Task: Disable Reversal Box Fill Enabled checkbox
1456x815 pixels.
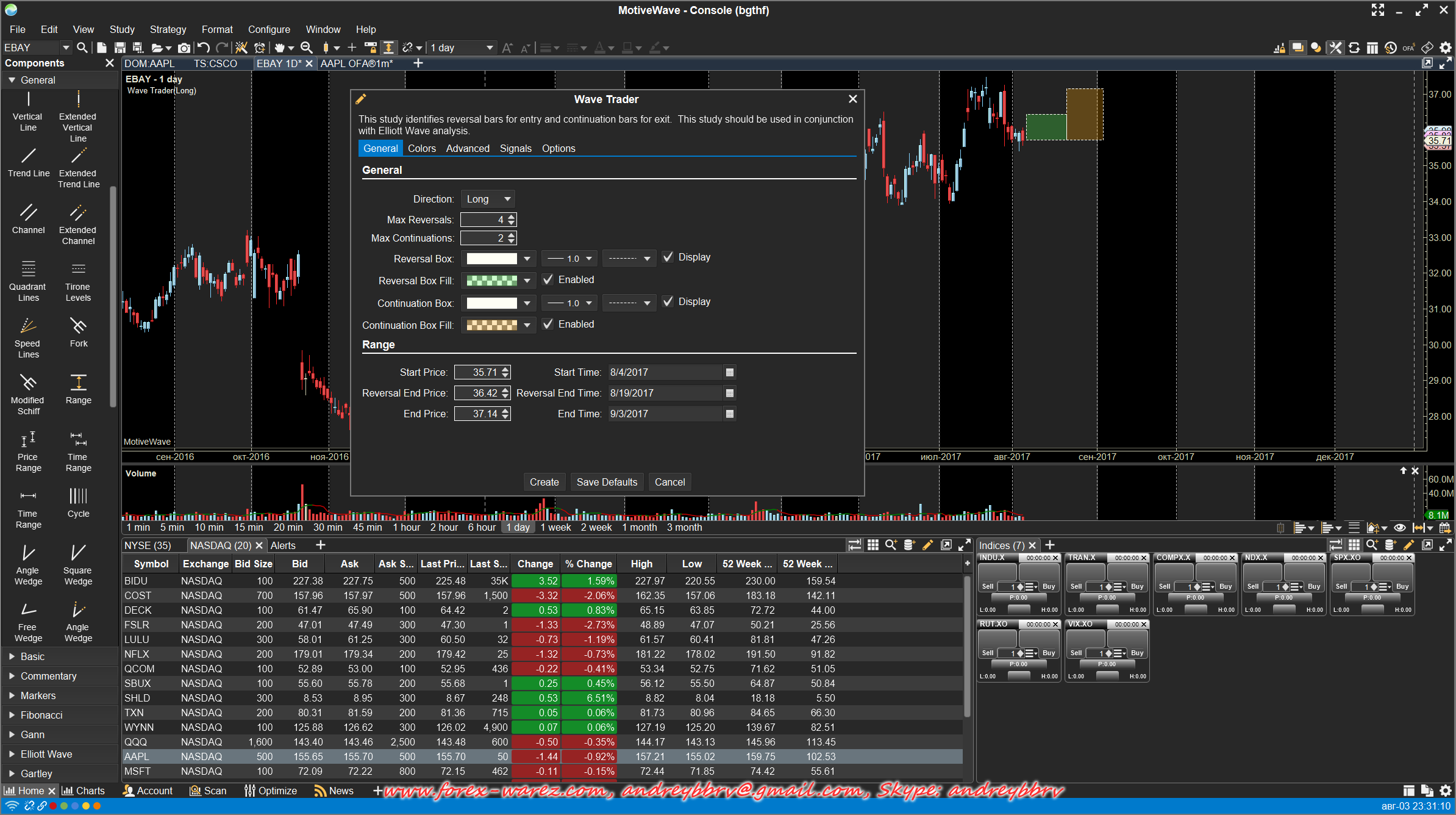Action: (548, 280)
